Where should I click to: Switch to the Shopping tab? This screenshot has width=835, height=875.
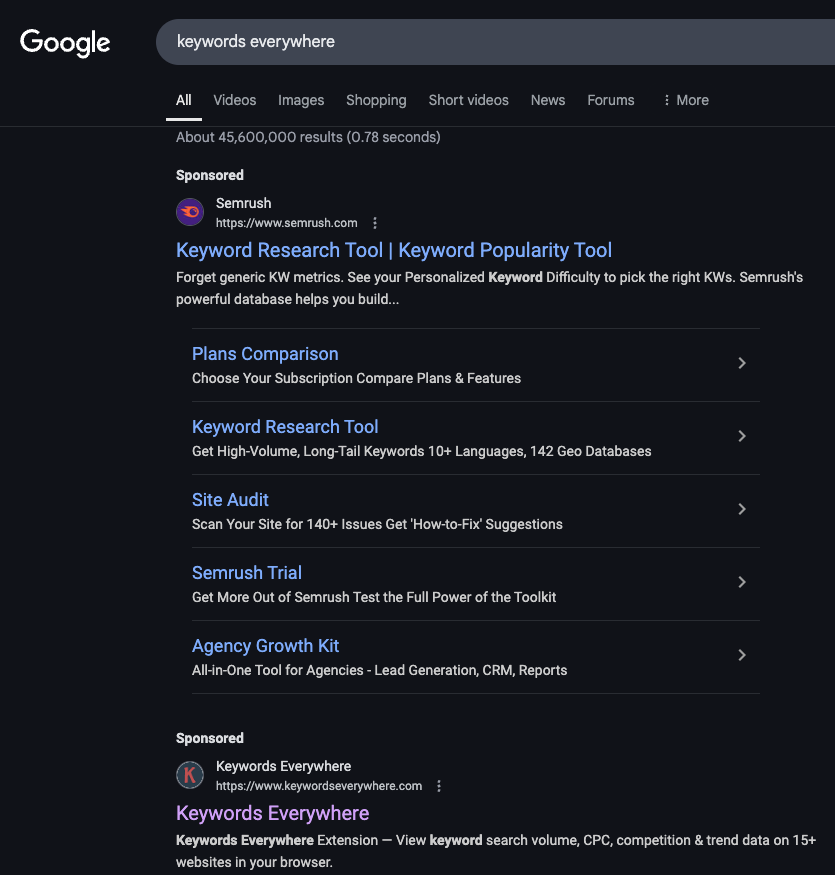pos(376,100)
